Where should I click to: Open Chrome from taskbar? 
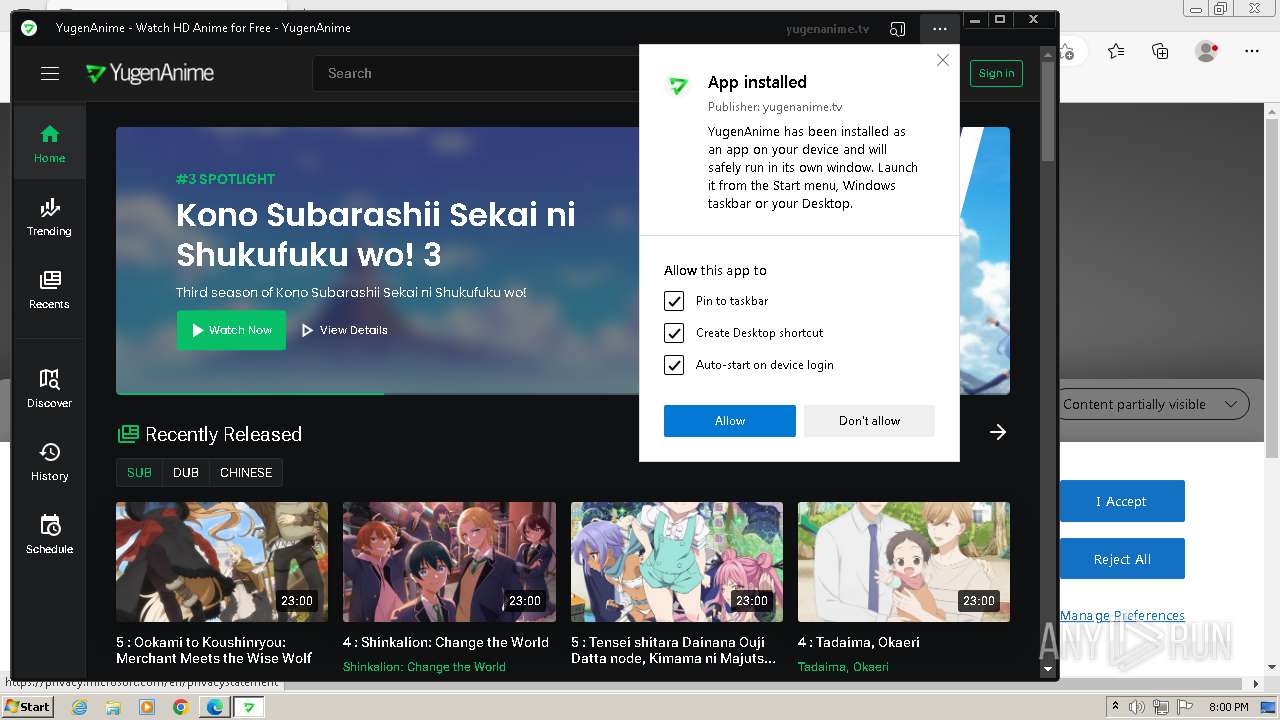pyautogui.click(x=181, y=707)
